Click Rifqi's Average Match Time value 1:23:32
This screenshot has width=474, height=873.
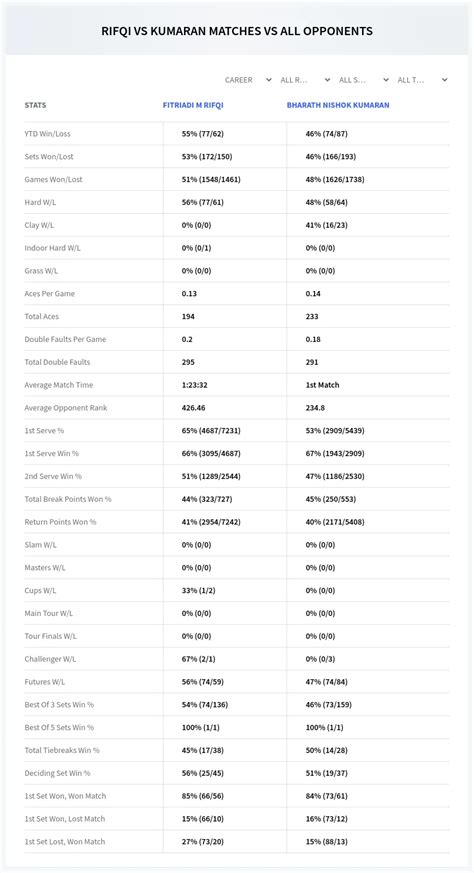pyautogui.click(x=196, y=385)
